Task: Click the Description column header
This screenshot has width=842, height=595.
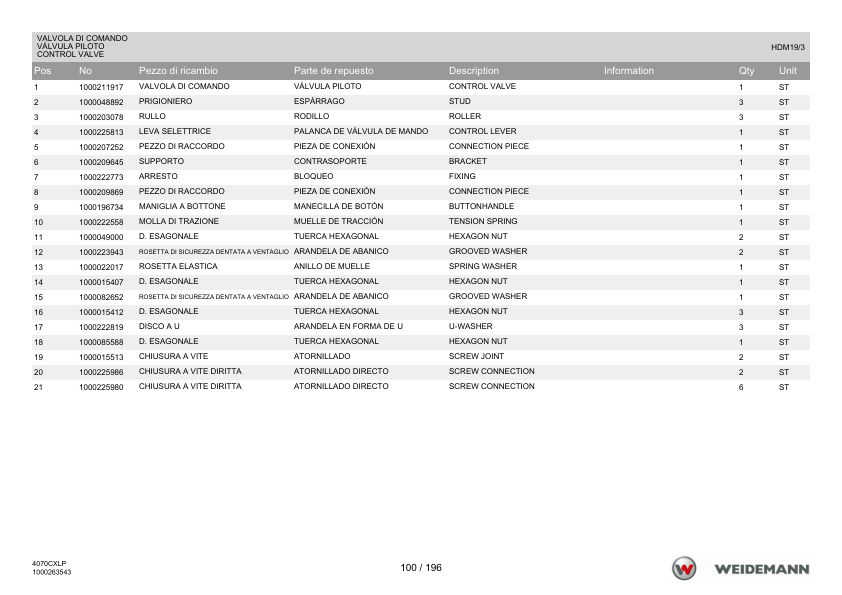Action: pos(474,71)
